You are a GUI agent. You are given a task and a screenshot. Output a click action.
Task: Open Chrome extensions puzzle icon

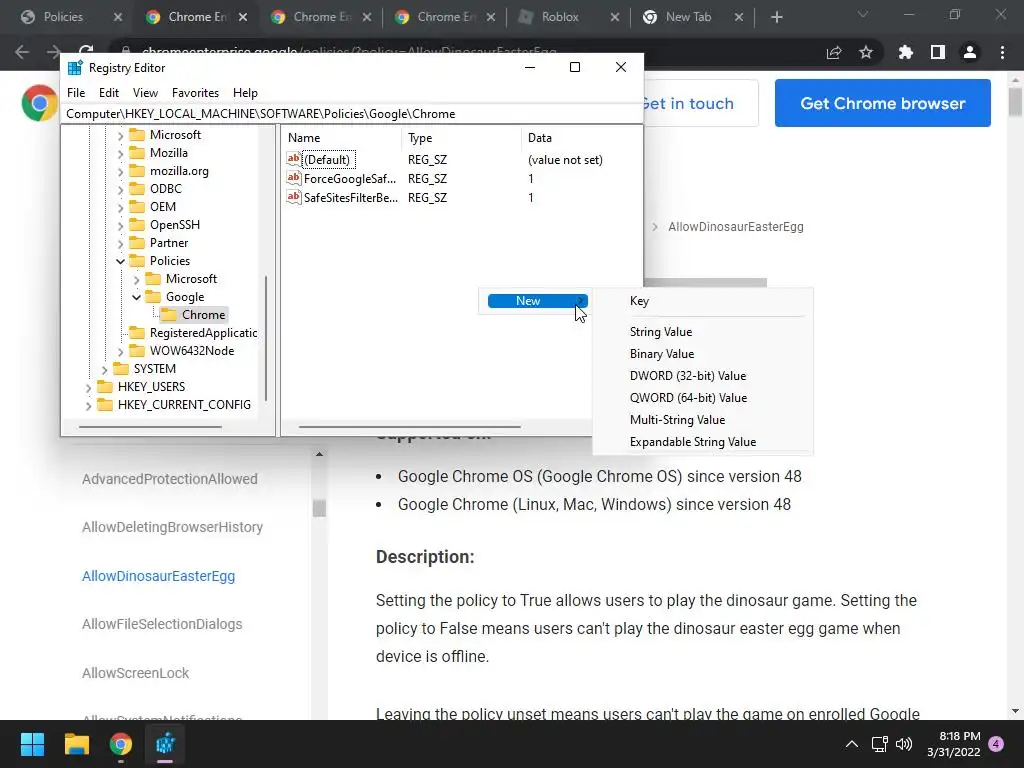tap(906, 52)
